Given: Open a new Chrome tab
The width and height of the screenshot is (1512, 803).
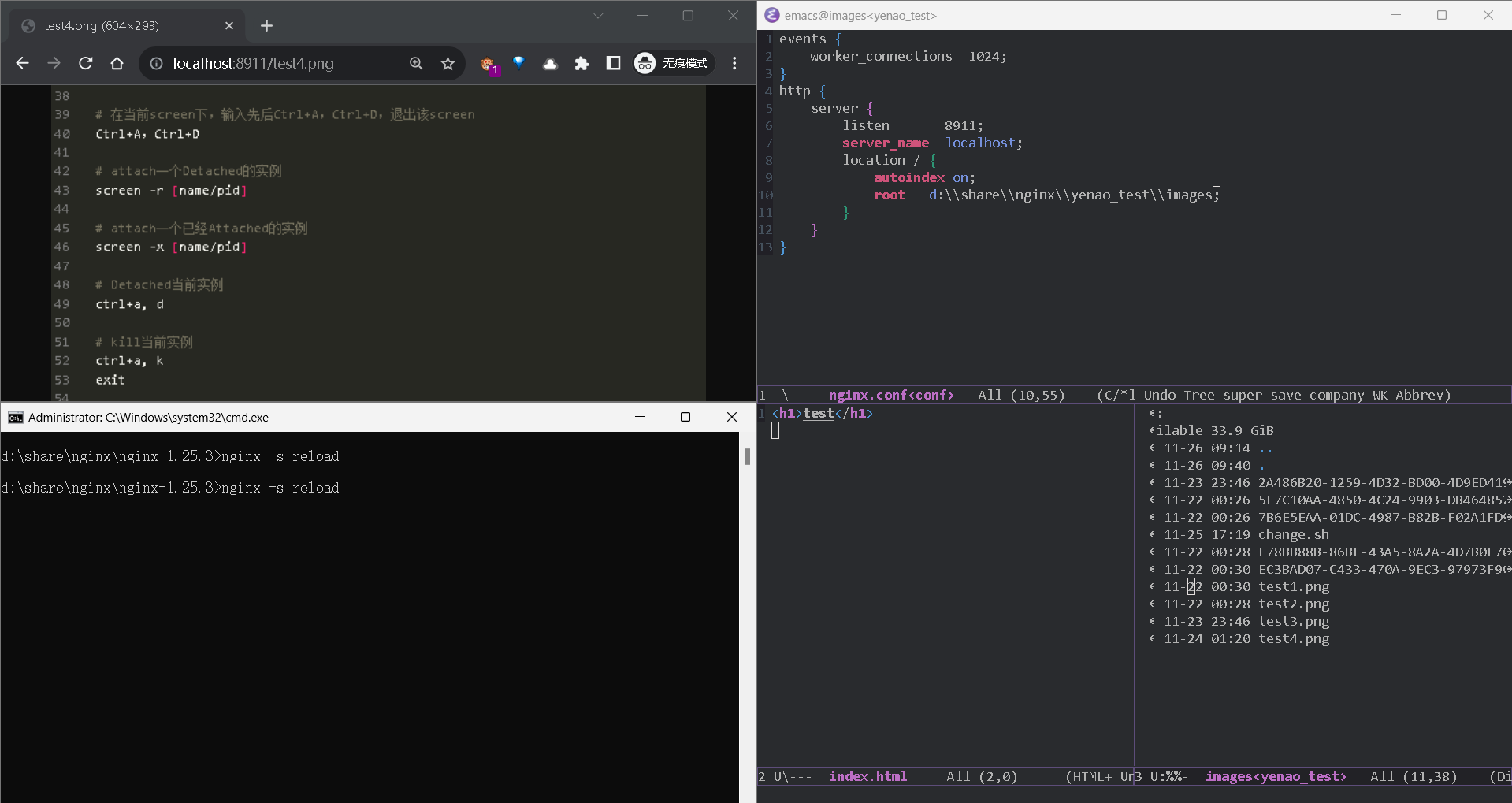Looking at the screenshot, I should click(266, 26).
